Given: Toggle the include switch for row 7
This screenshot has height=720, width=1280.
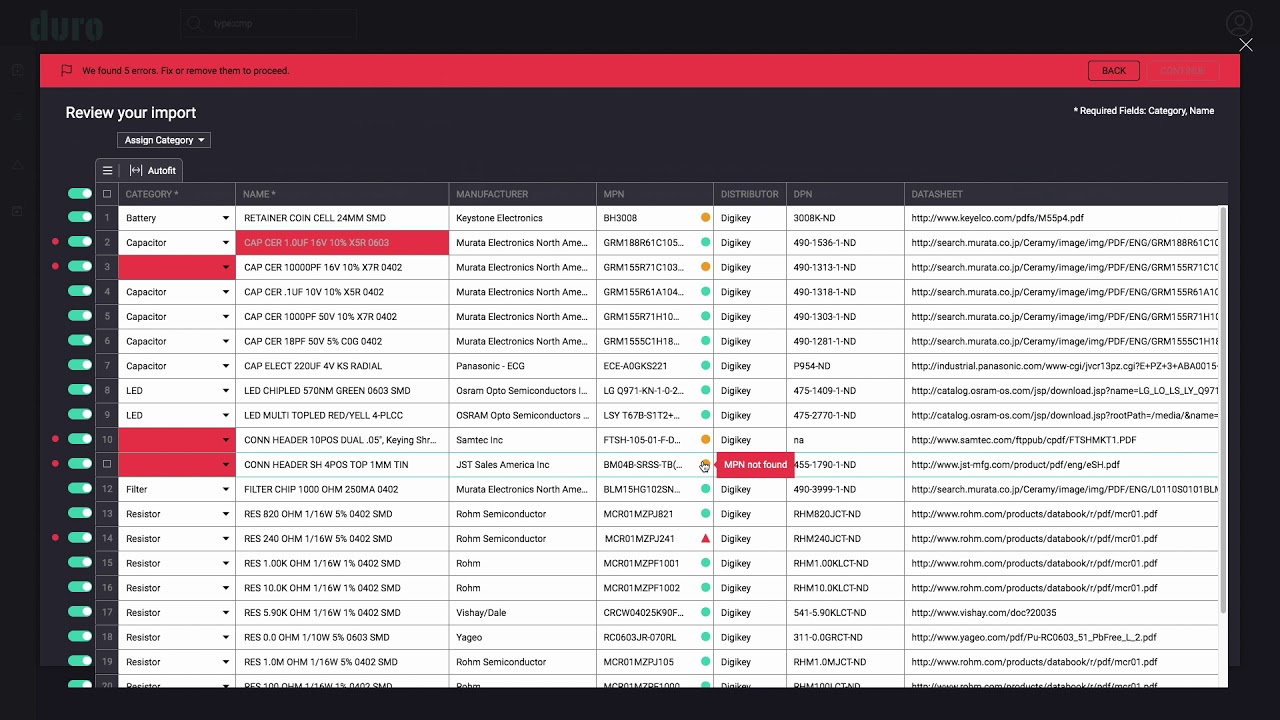Looking at the screenshot, I should (x=80, y=365).
